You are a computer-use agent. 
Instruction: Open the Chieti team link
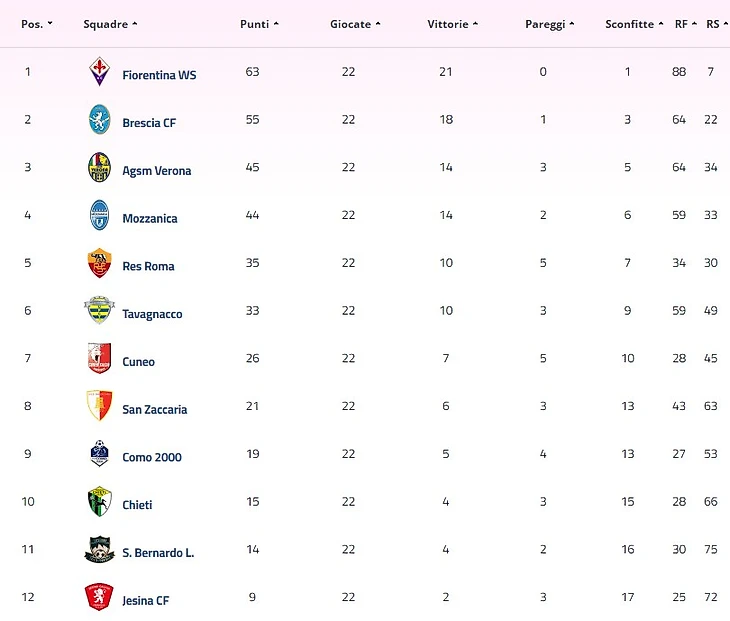137,505
